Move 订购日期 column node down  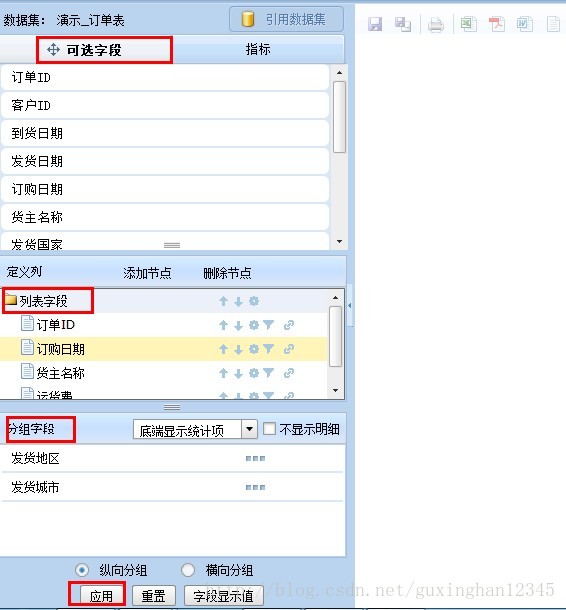point(238,349)
